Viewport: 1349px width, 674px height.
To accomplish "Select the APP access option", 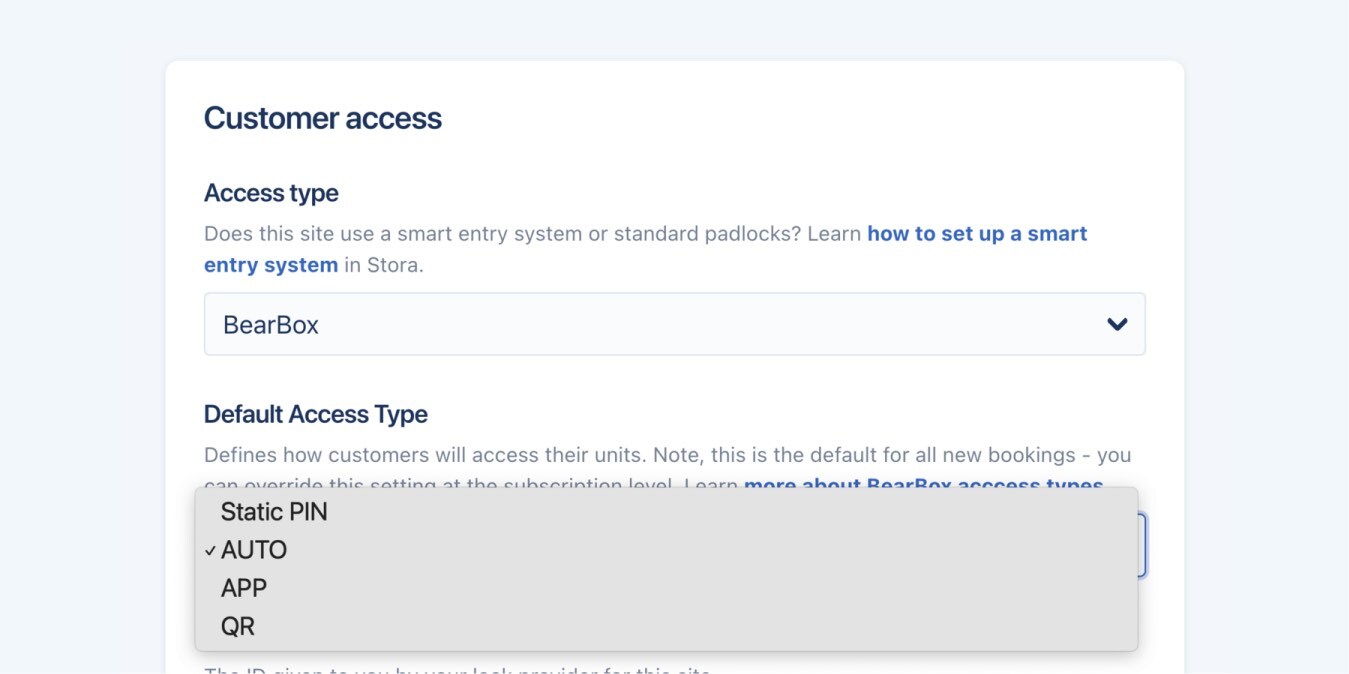I will (x=244, y=588).
